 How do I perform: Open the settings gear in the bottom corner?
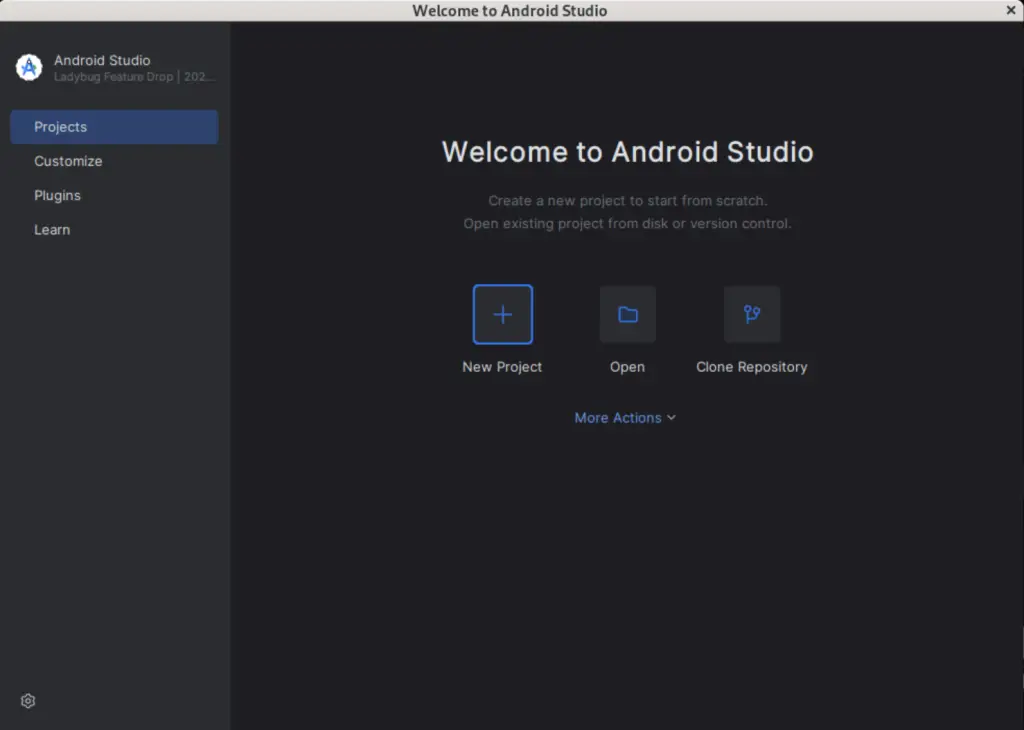(x=27, y=701)
